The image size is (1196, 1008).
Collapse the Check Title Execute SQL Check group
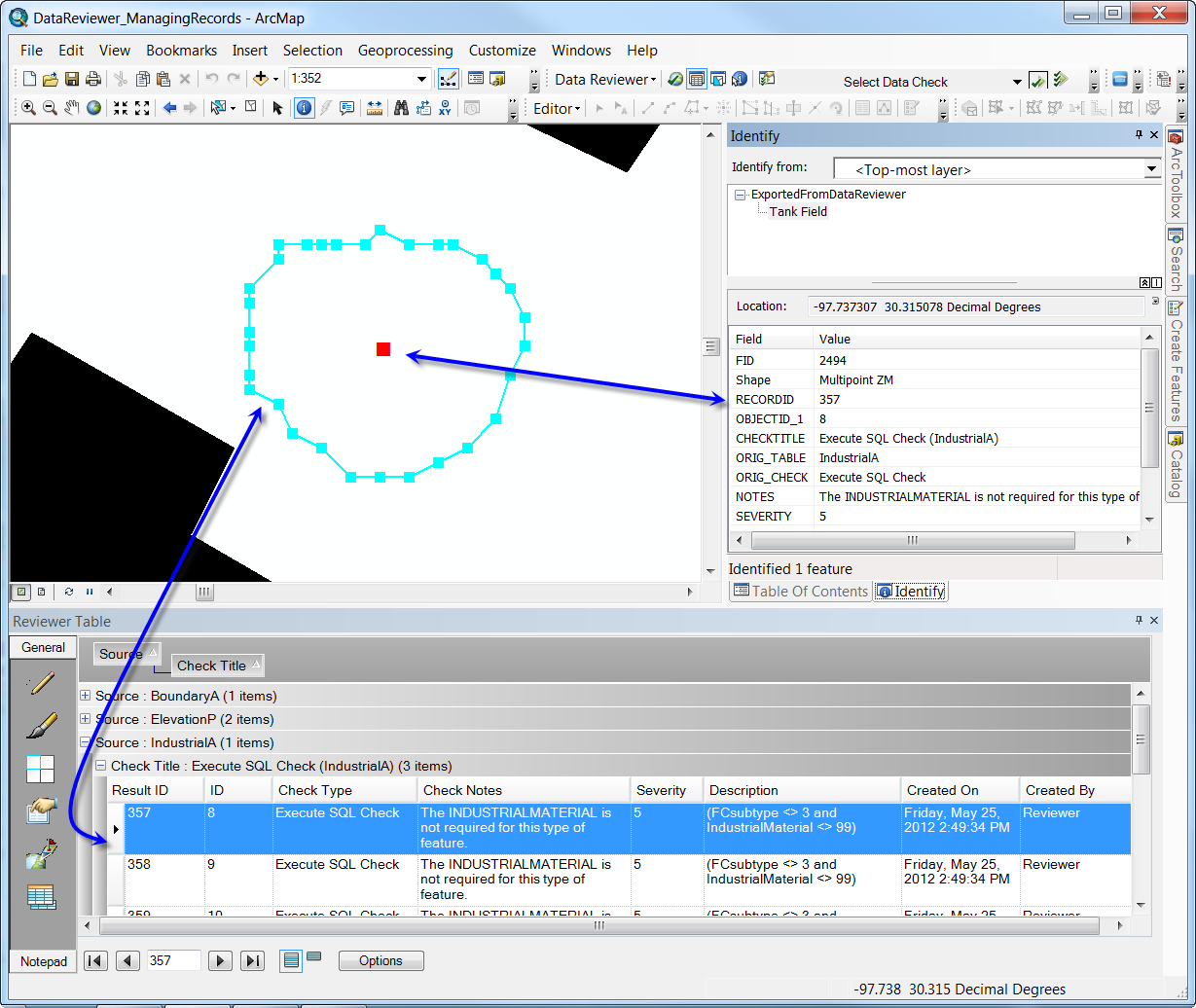tap(100, 766)
